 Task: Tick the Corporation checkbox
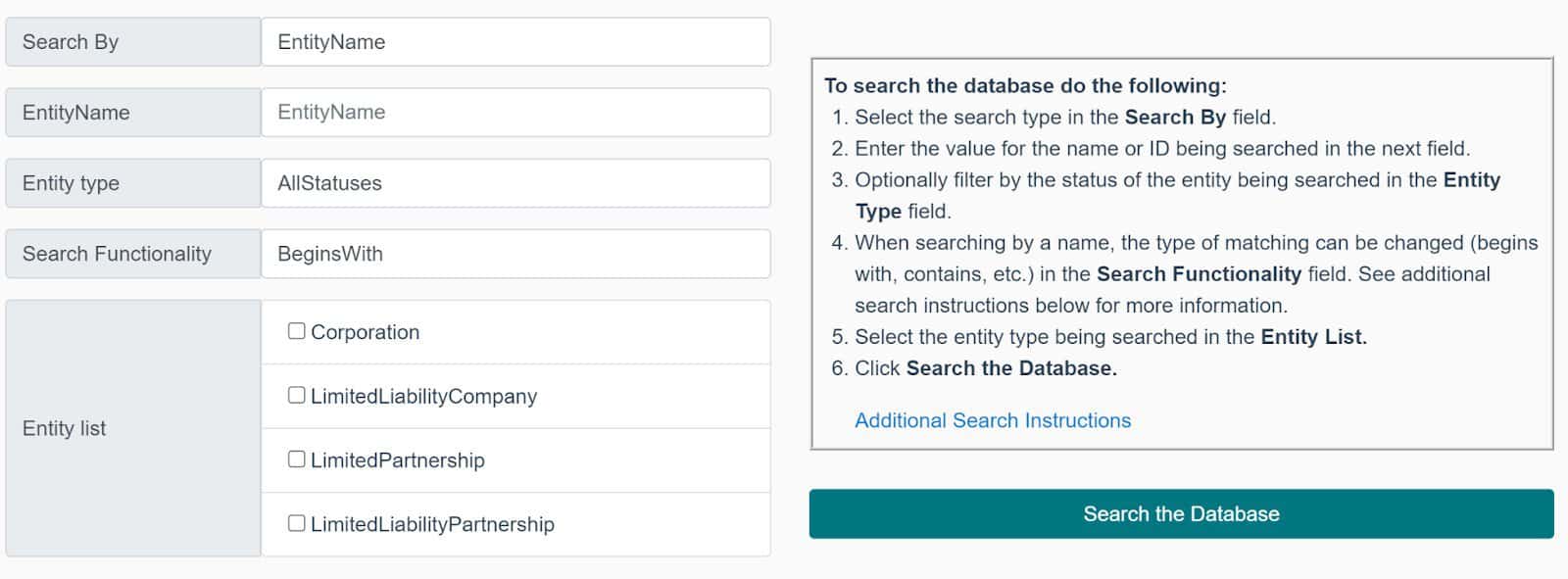pyautogui.click(x=296, y=331)
